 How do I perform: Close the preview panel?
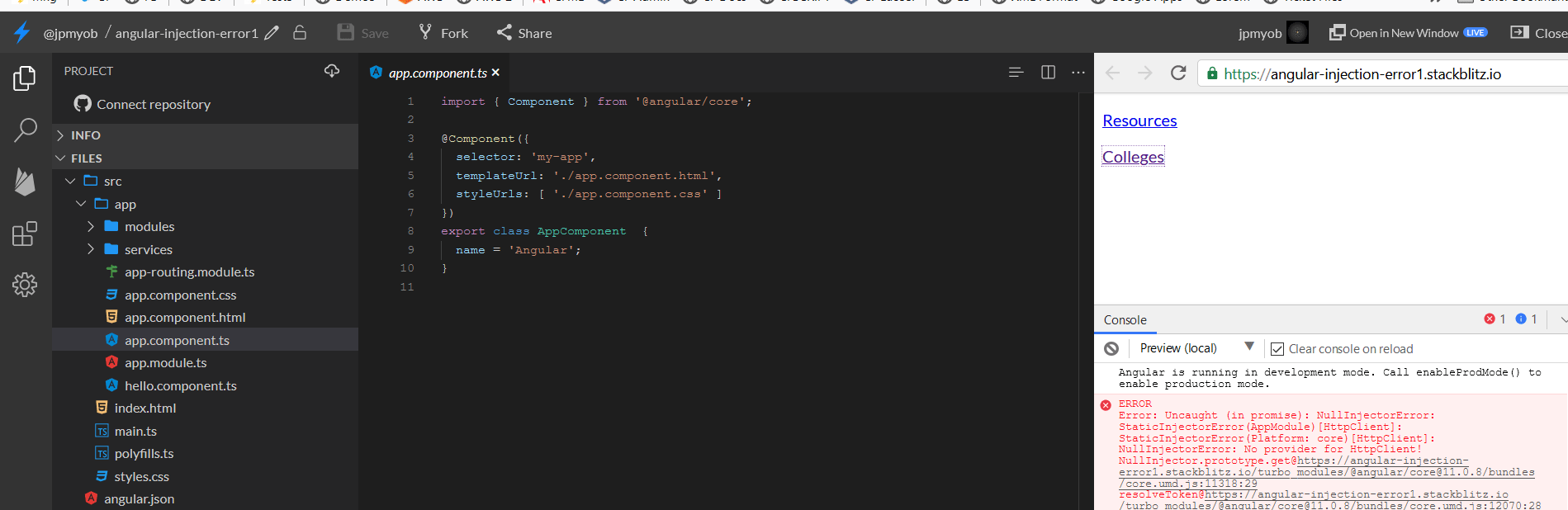click(1539, 33)
